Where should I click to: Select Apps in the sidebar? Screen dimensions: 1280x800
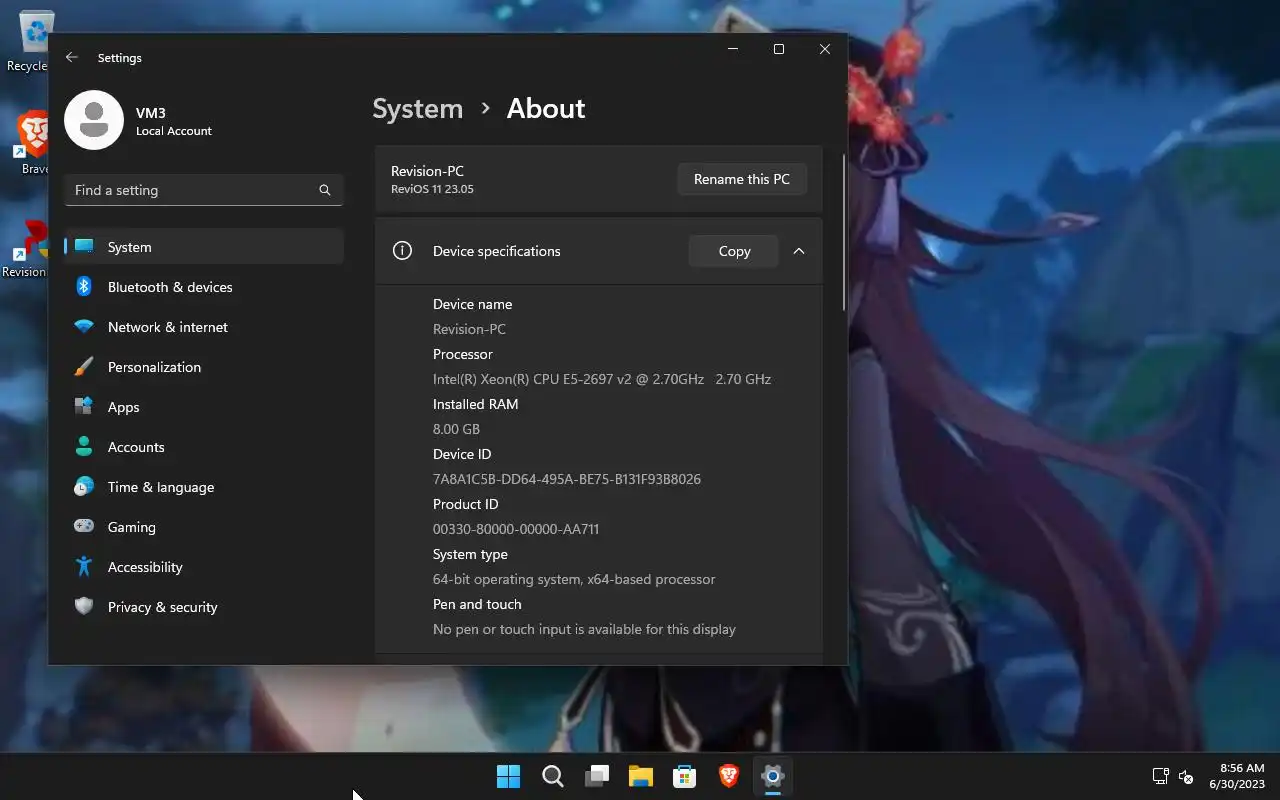[204, 407]
